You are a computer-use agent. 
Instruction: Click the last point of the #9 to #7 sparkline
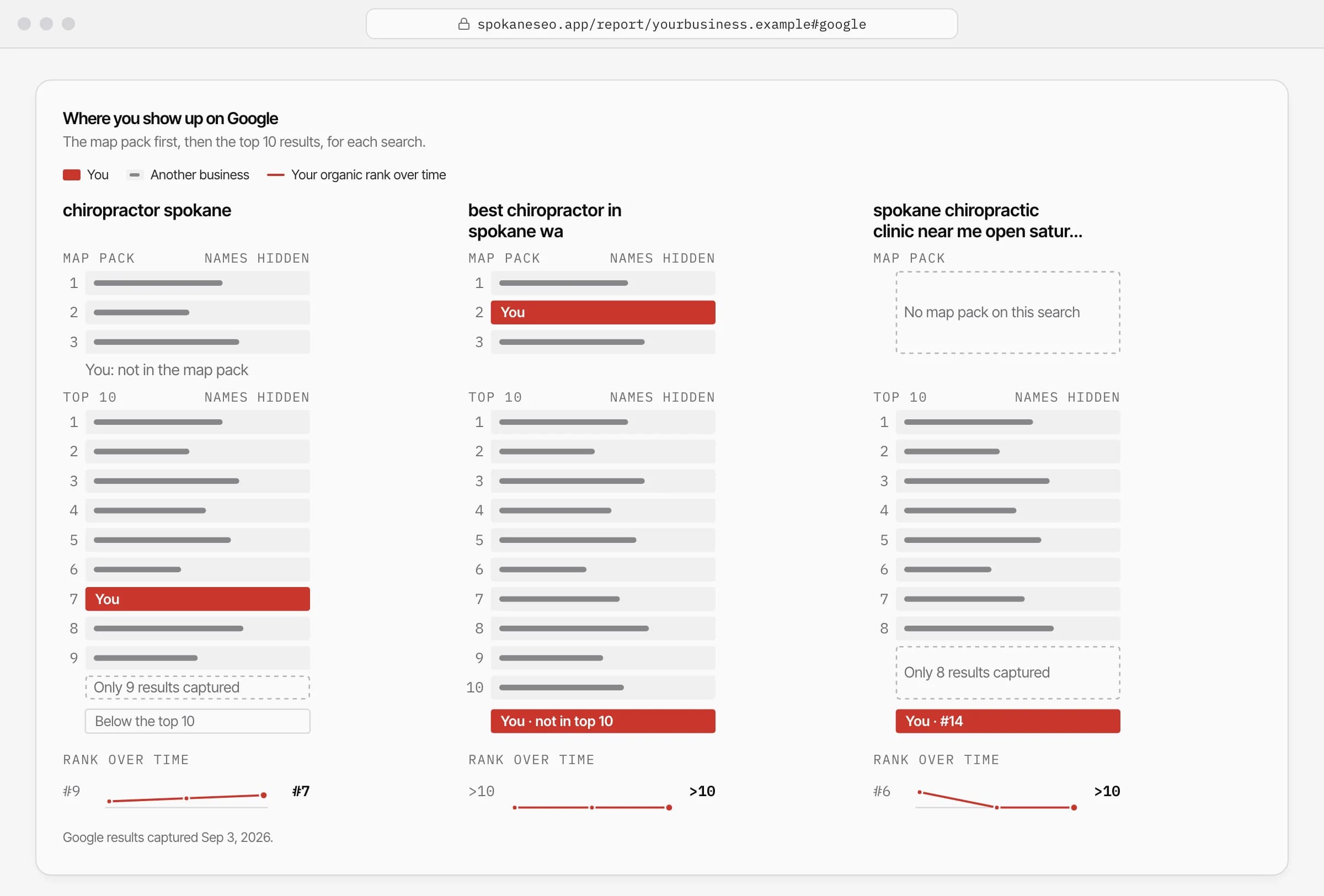(x=264, y=795)
